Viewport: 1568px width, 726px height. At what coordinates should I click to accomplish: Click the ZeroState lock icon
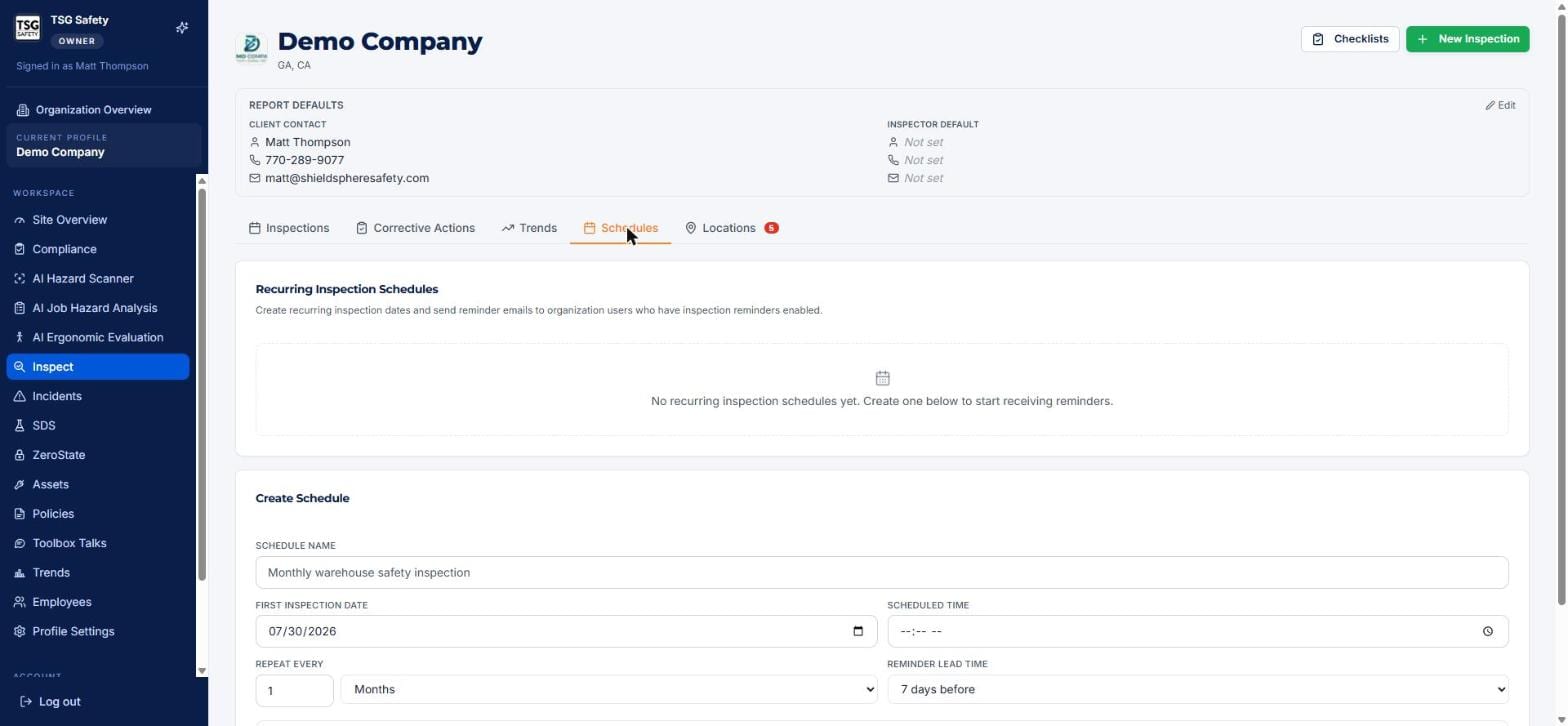(19, 455)
